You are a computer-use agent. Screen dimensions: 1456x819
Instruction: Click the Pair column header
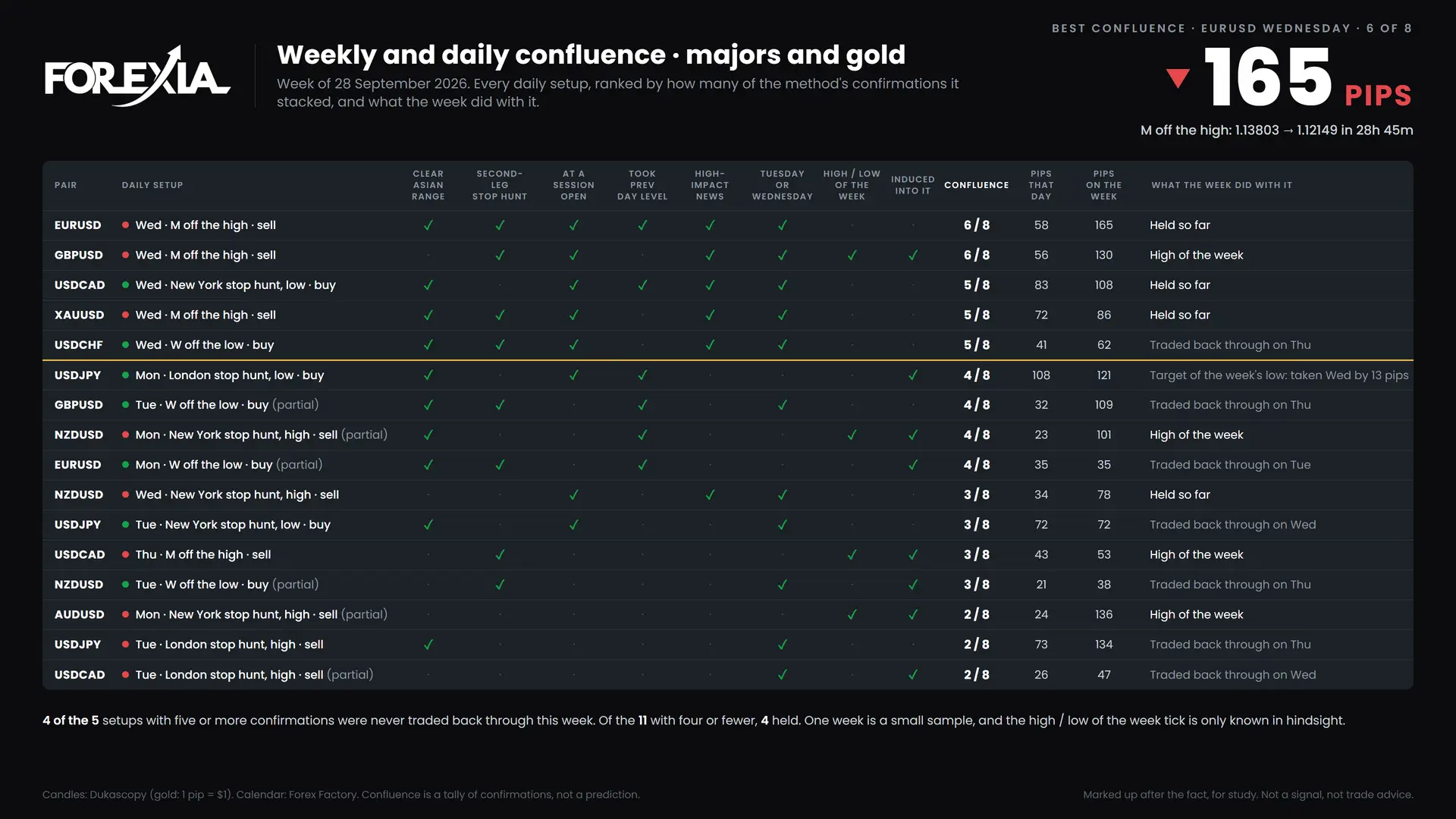pos(66,185)
